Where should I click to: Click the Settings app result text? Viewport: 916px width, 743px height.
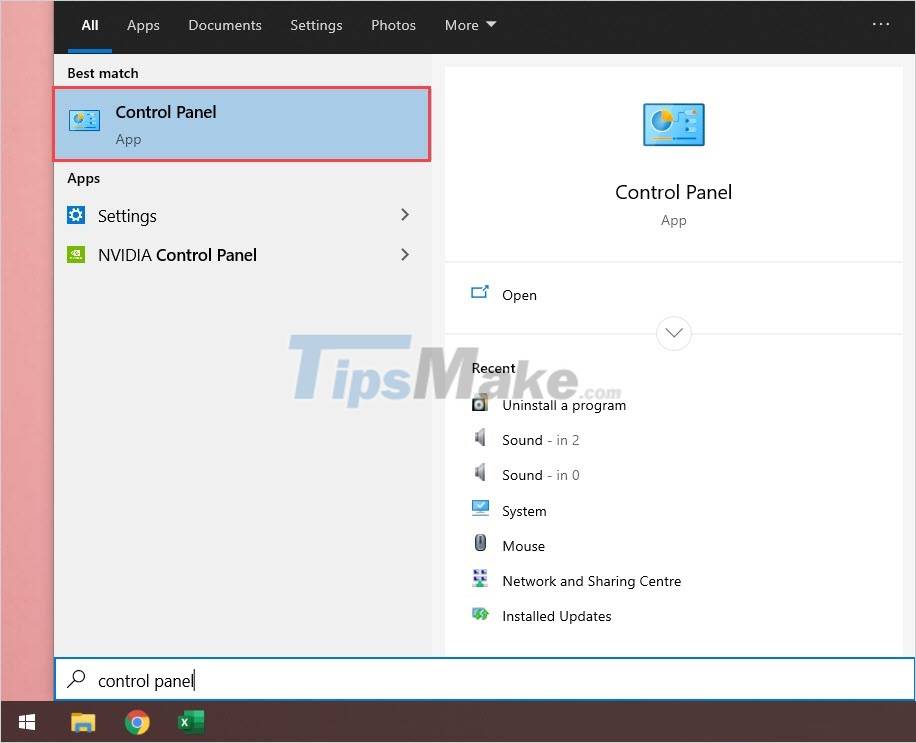(x=127, y=216)
